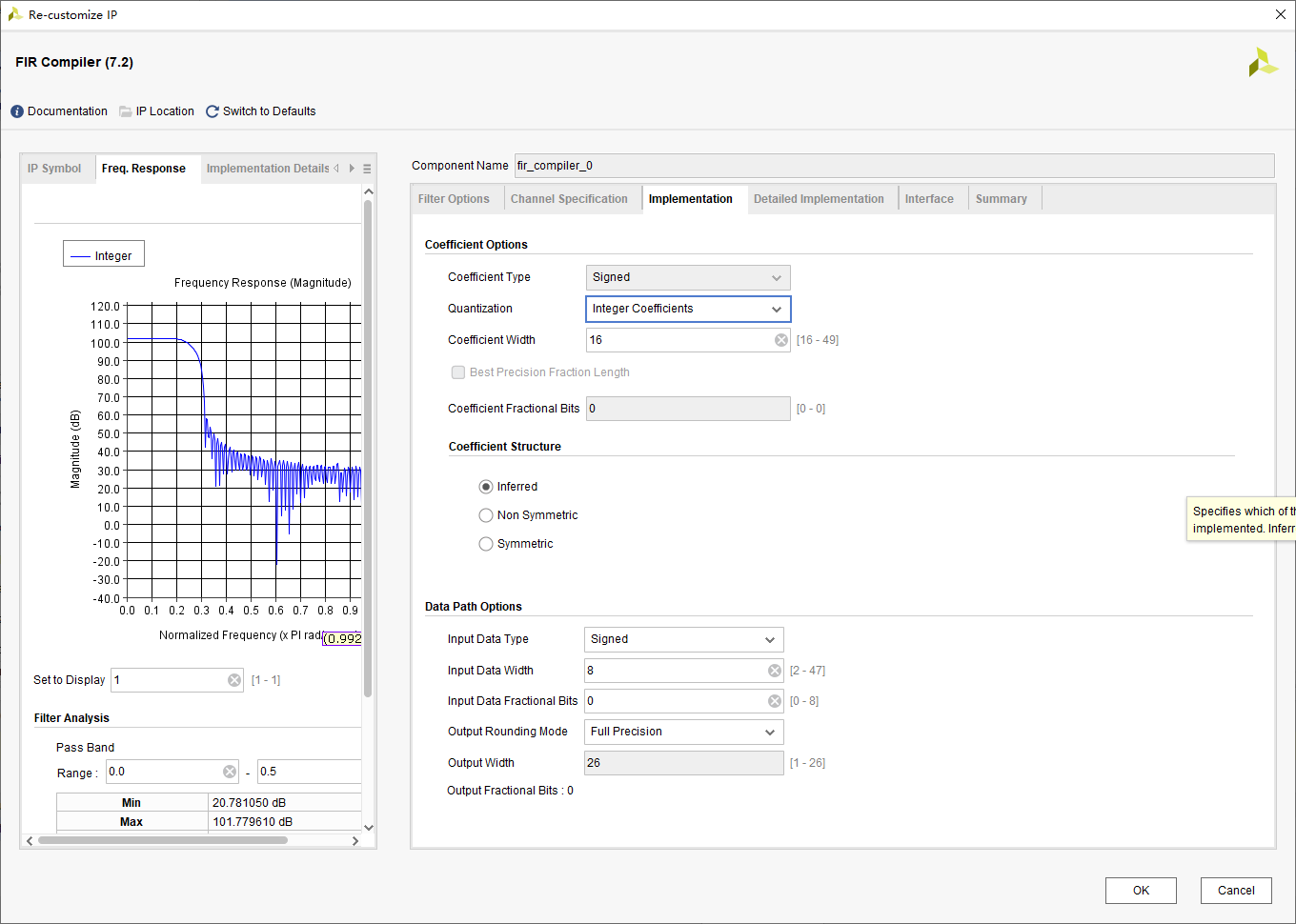
Task: Select the Implementation tab
Action: pos(691,199)
